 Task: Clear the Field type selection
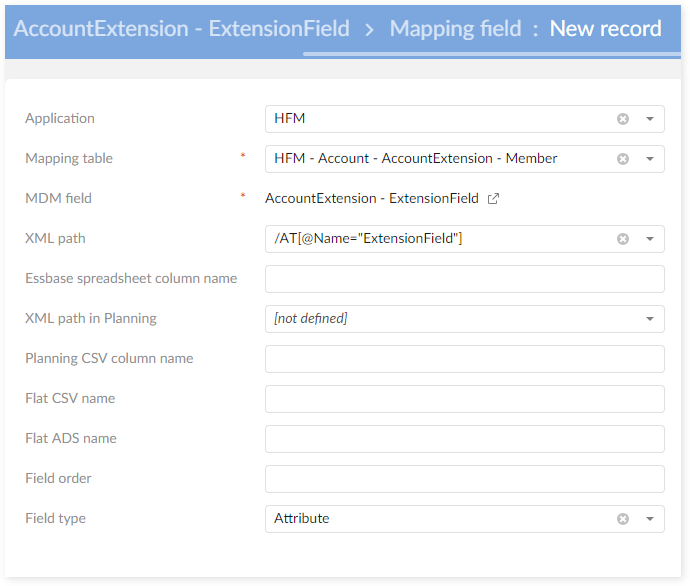coord(623,519)
